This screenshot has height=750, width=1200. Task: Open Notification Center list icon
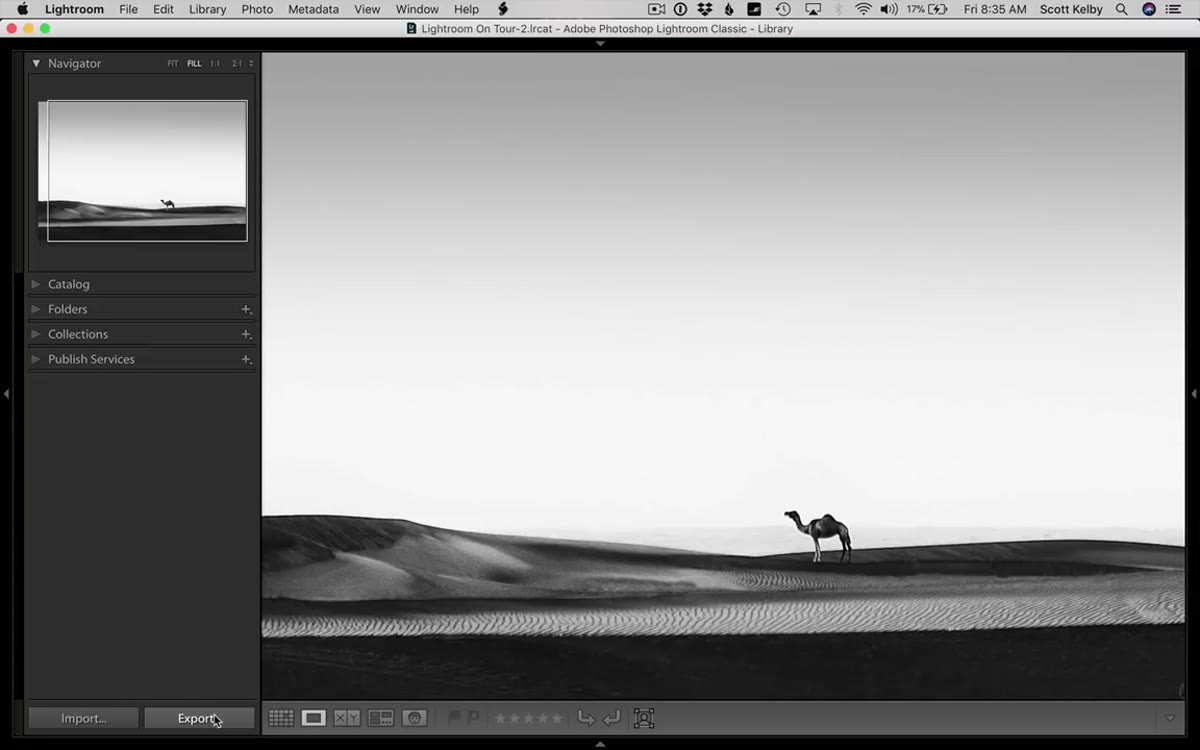point(1174,9)
